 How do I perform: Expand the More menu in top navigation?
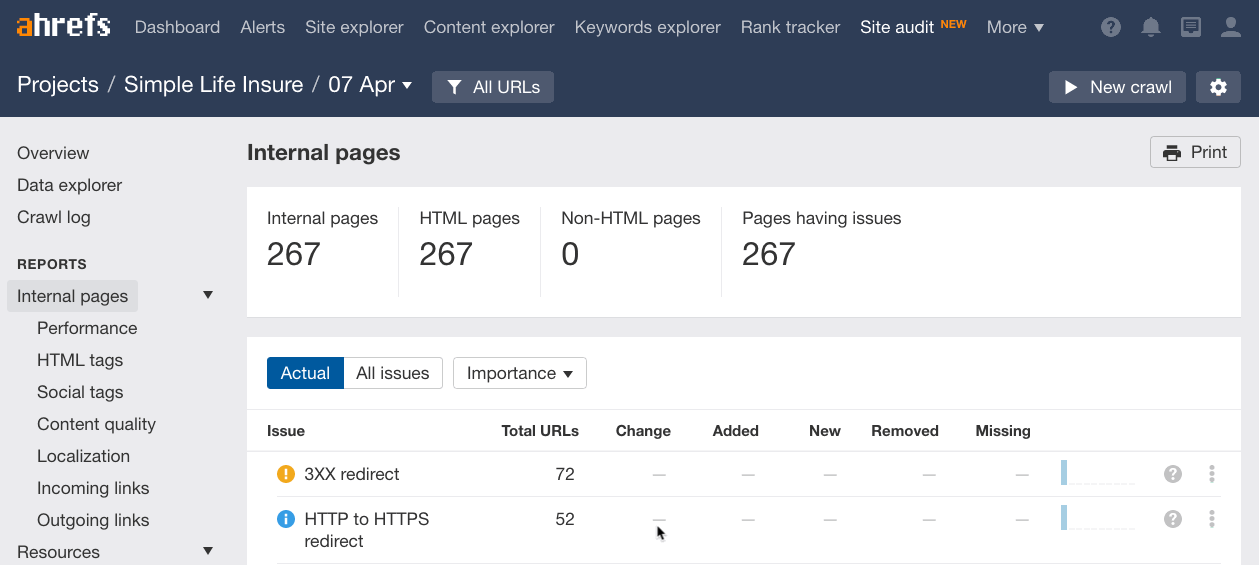[x=1015, y=27]
